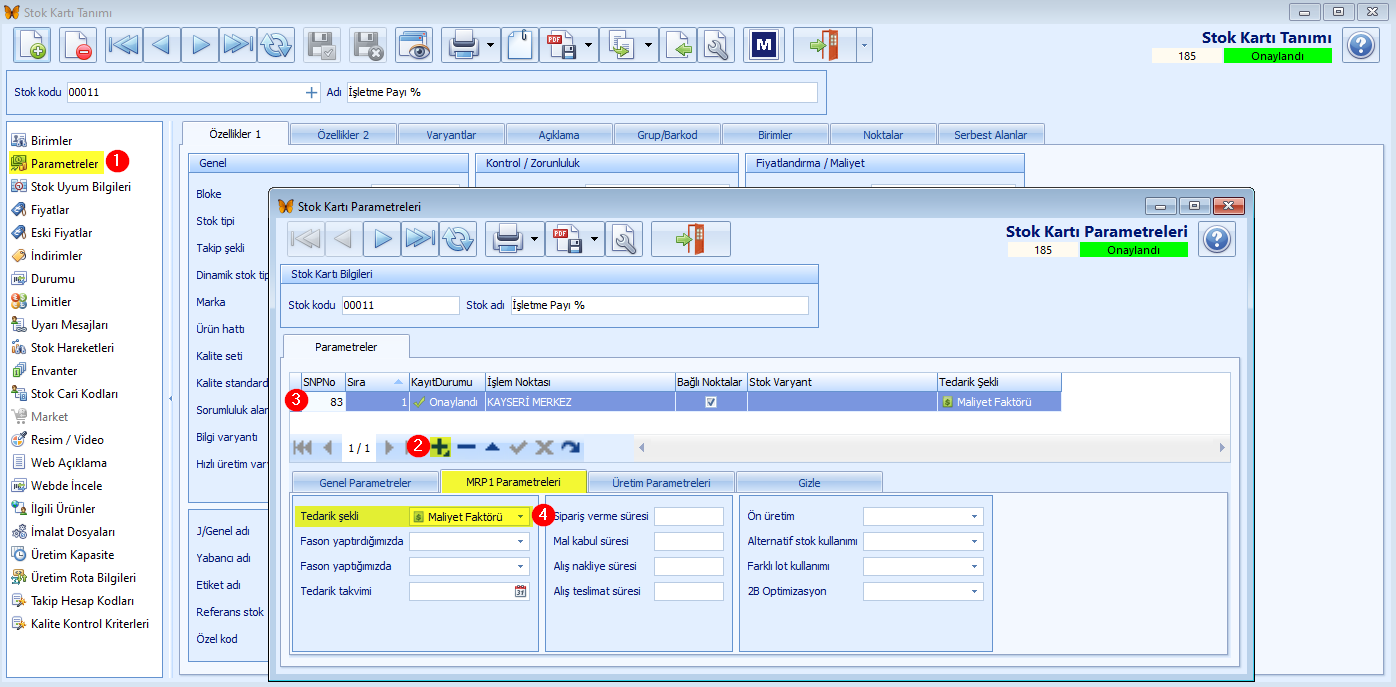Image resolution: width=1396 pixels, height=687 pixels.
Task: Collapse the left sidebar with splitter arrow
Action: pos(169,399)
